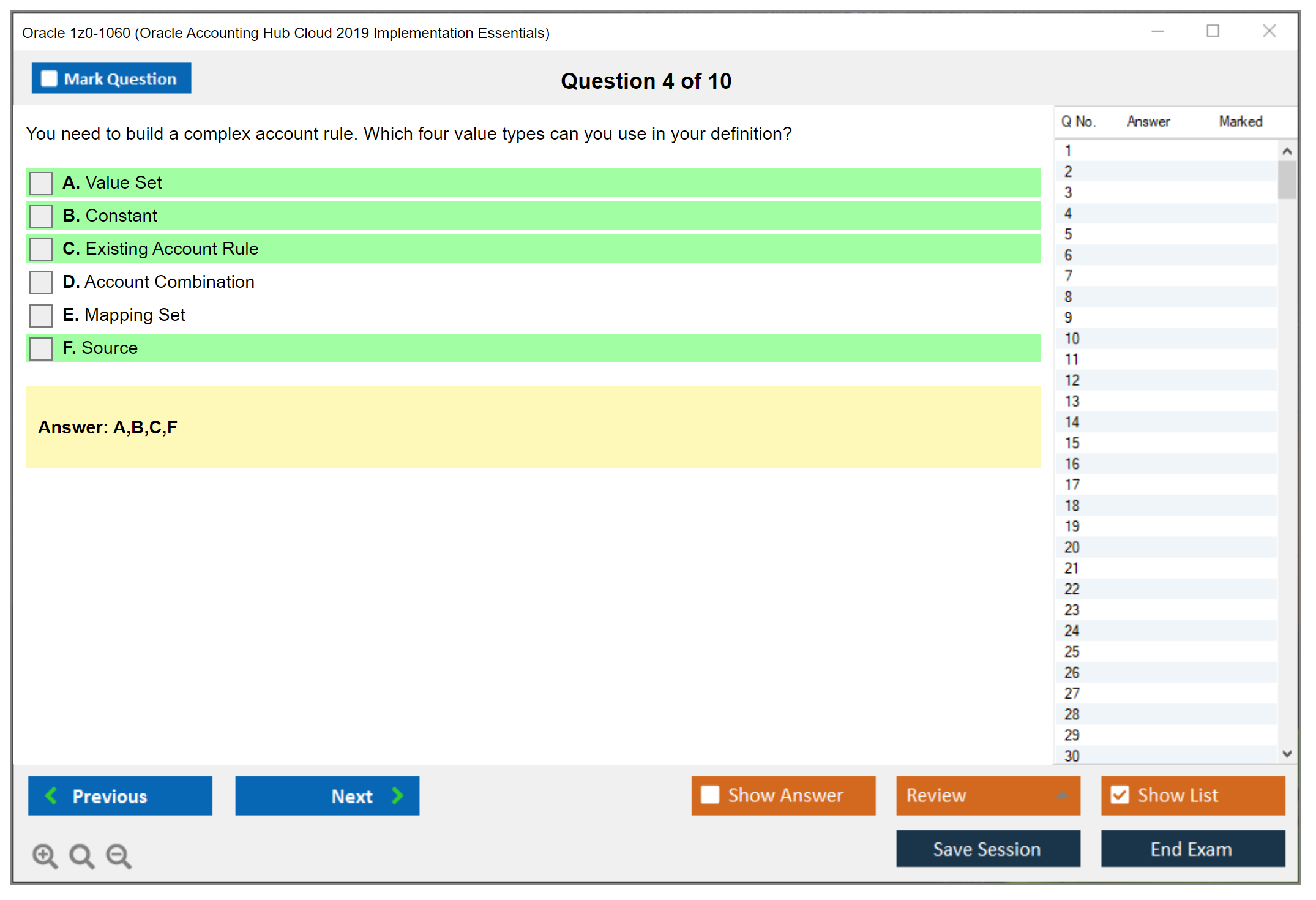Screen dimensions: 1316x900
Task: Click the green Previous arrow icon
Action: tap(52, 796)
